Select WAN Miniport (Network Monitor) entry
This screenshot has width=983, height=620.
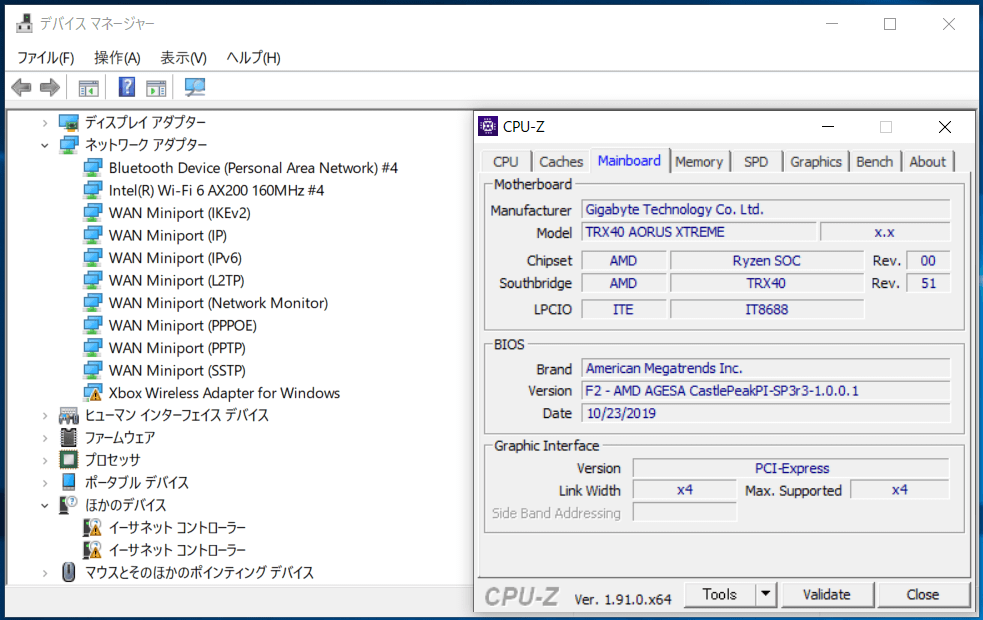pyautogui.click(x=218, y=303)
